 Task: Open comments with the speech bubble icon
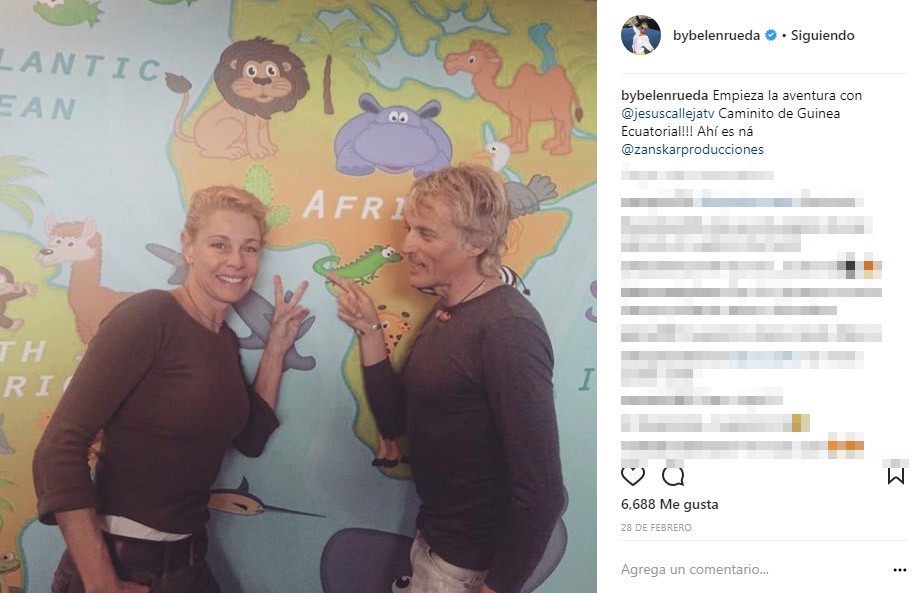pos(673,476)
